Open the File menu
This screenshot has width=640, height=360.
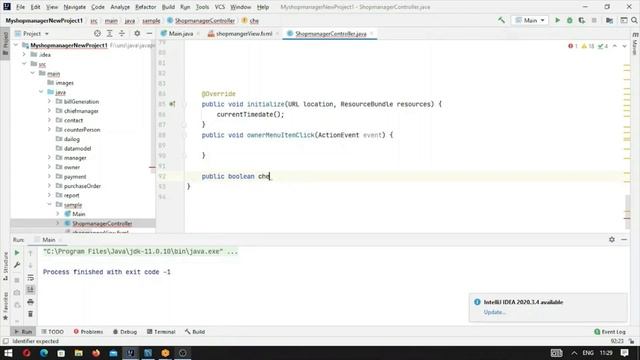[20, 7]
